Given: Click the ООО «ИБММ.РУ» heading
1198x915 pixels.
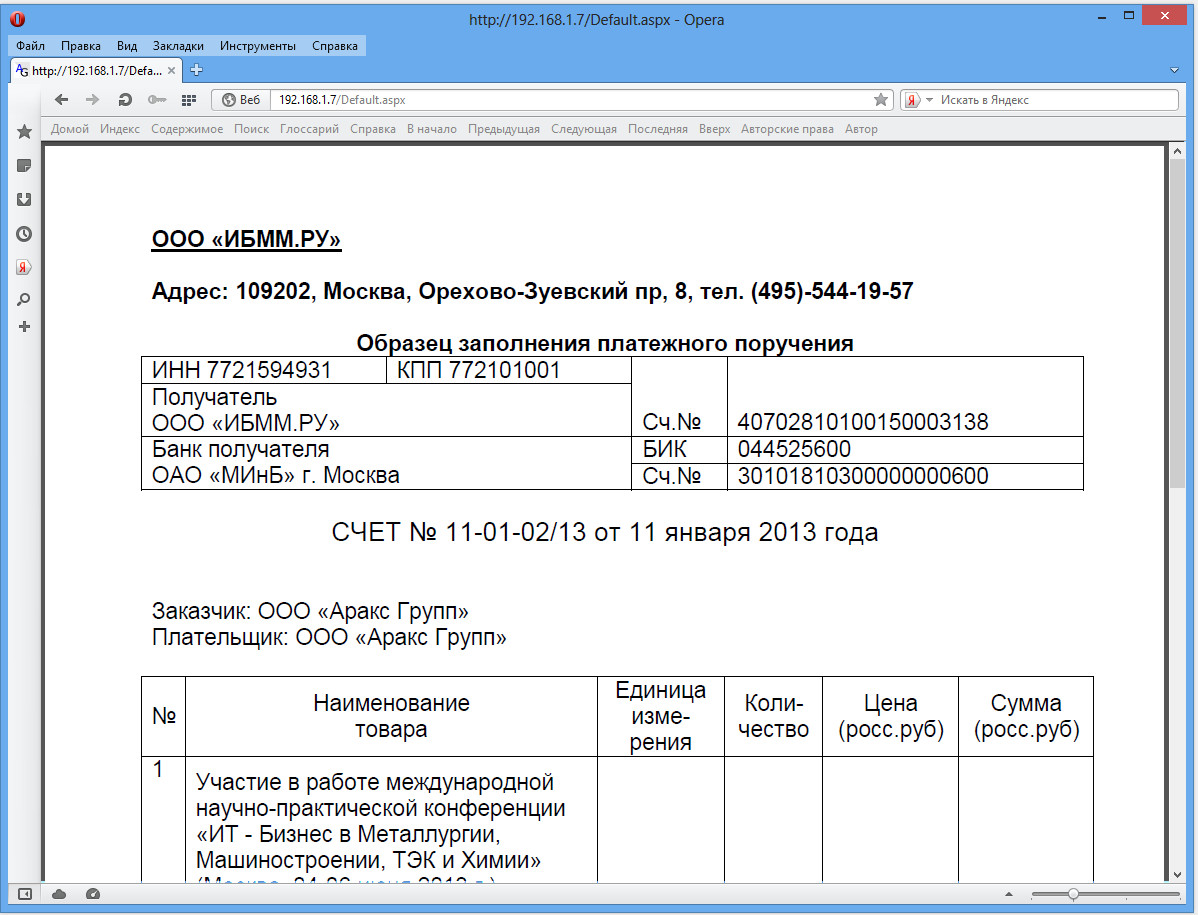Looking at the screenshot, I should coord(246,239).
